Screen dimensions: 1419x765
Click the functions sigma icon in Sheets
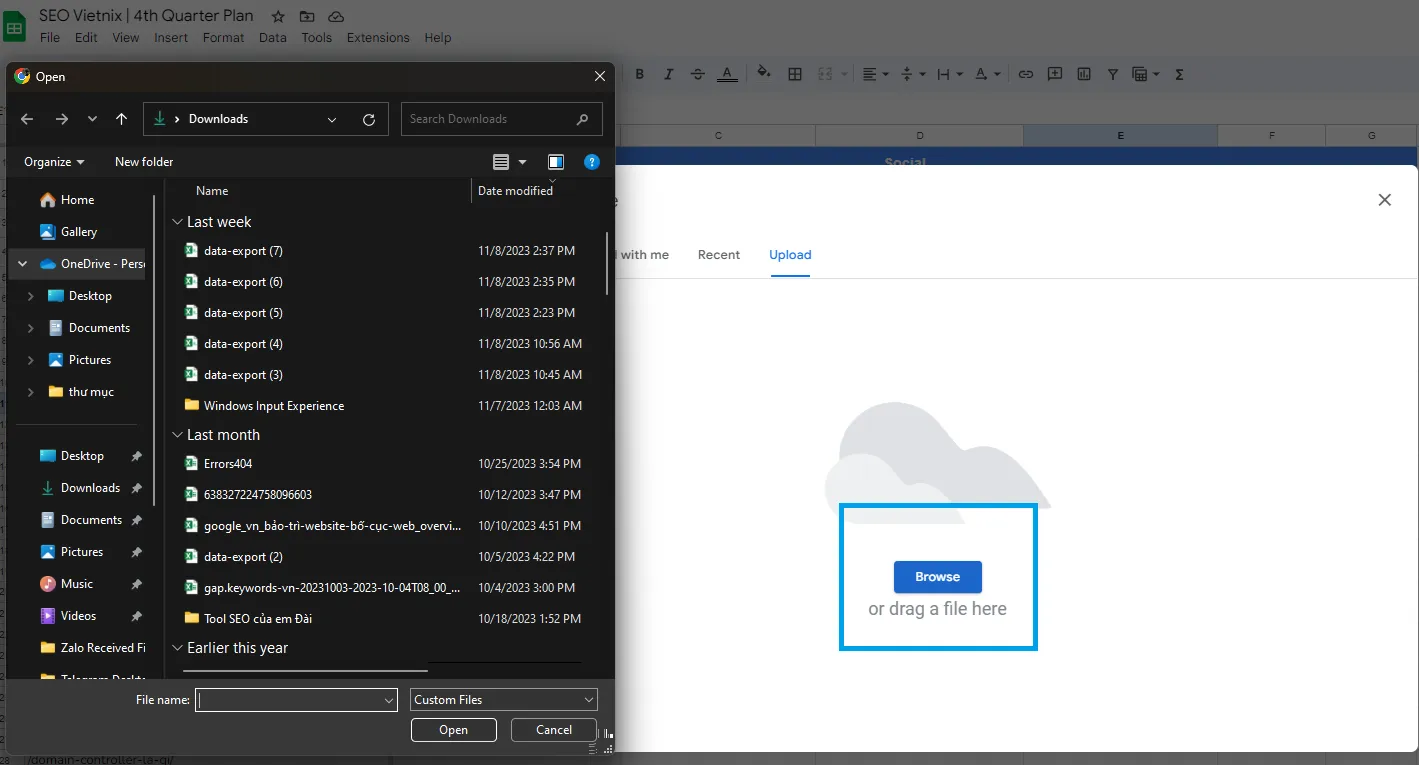pyautogui.click(x=1179, y=74)
